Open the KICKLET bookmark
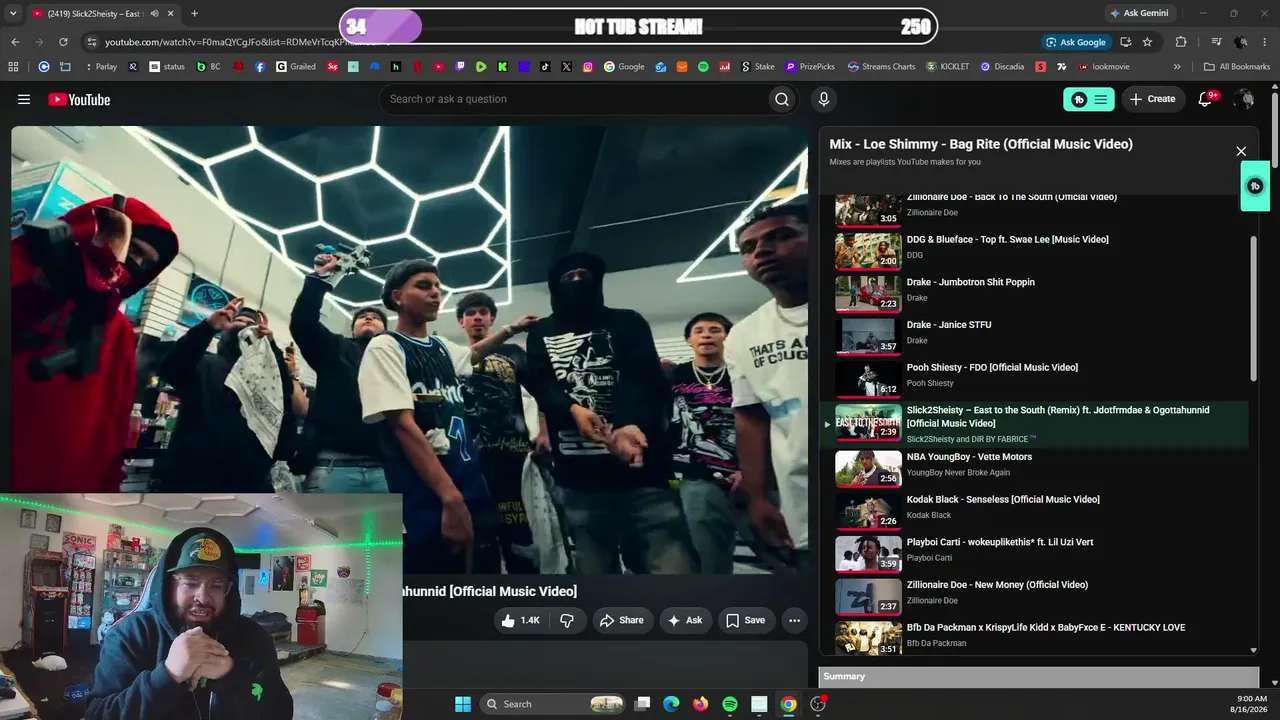Viewport: 1280px width, 720px height. [948, 67]
